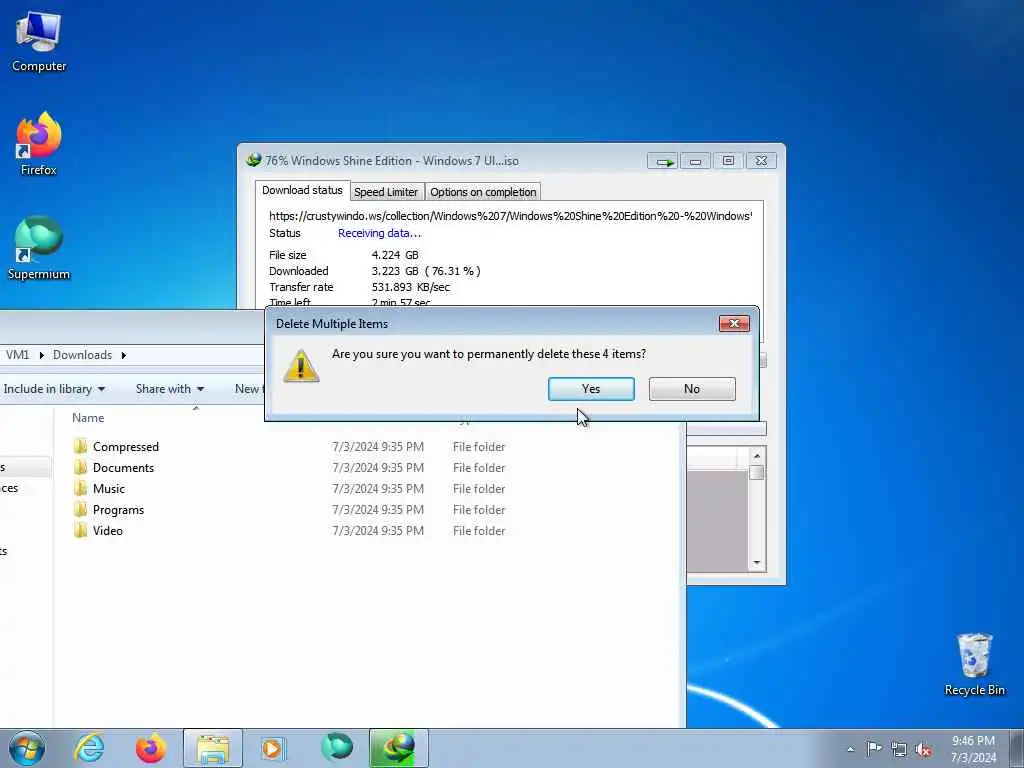
Task: Open Supermium from the taskbar
Action: [x=337, y=748]
